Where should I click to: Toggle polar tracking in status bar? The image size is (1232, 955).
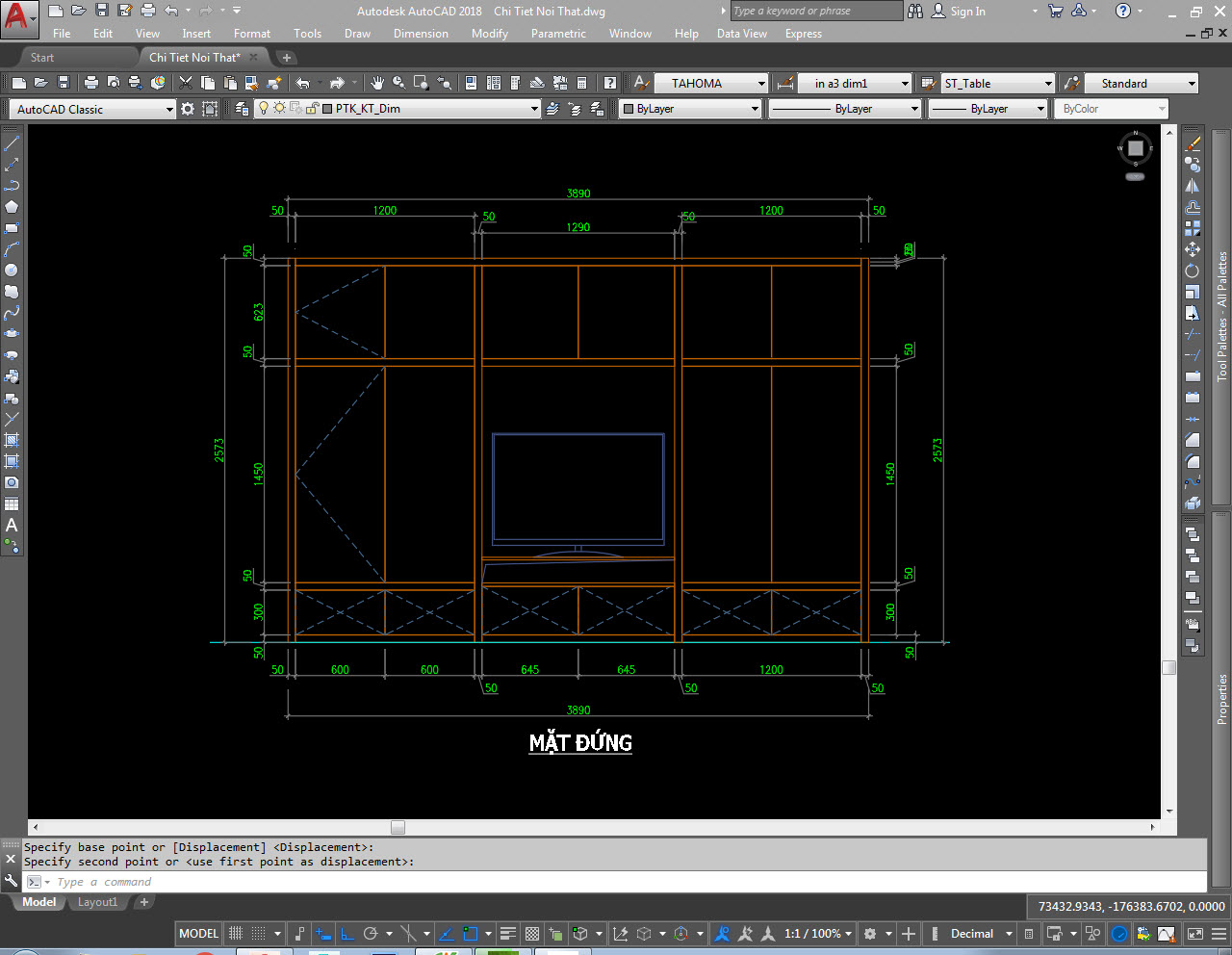(x=371, y=933)
